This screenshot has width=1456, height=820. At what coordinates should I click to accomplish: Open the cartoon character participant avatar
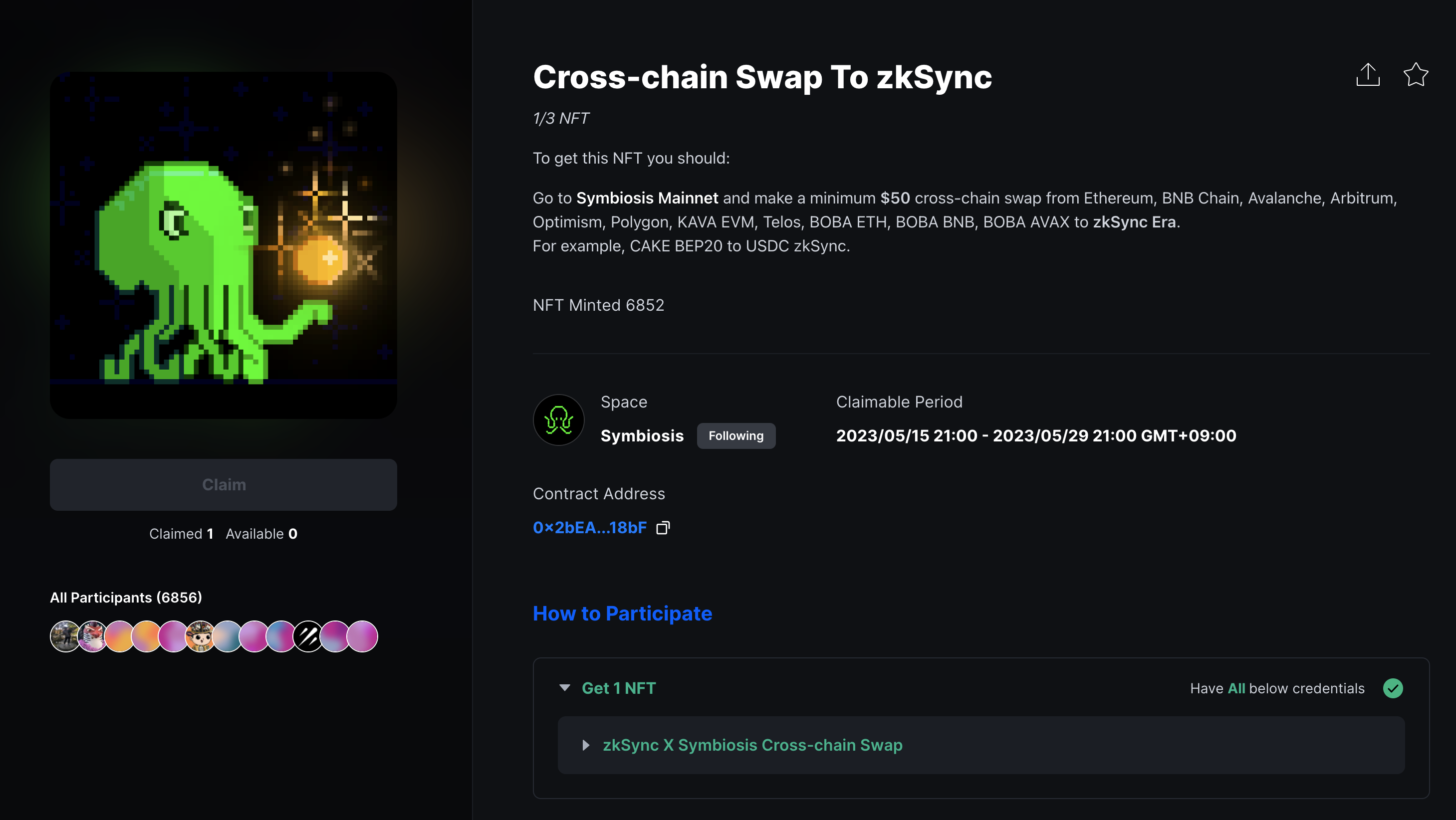pos(200,636)
